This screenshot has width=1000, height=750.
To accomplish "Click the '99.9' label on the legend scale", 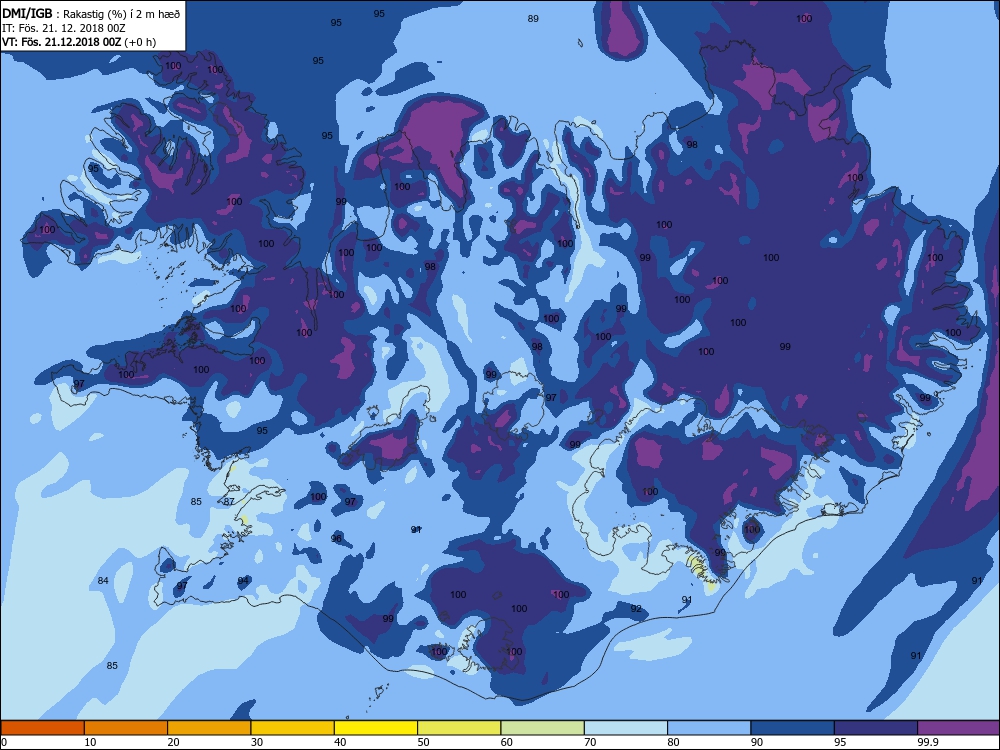I will click(x=927, y=742).
